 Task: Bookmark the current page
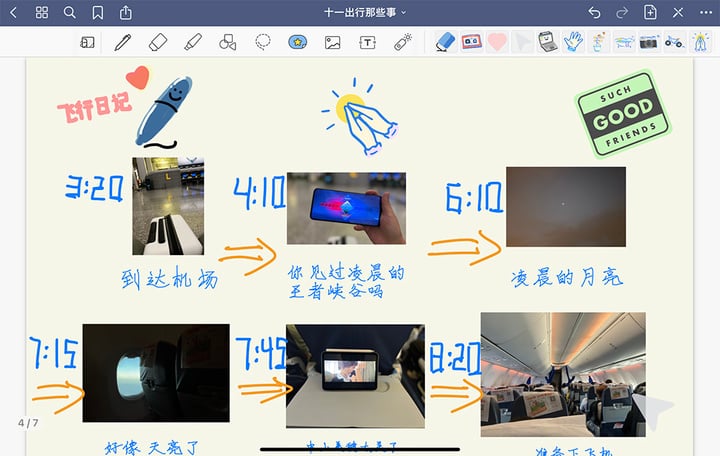point(97,13)
